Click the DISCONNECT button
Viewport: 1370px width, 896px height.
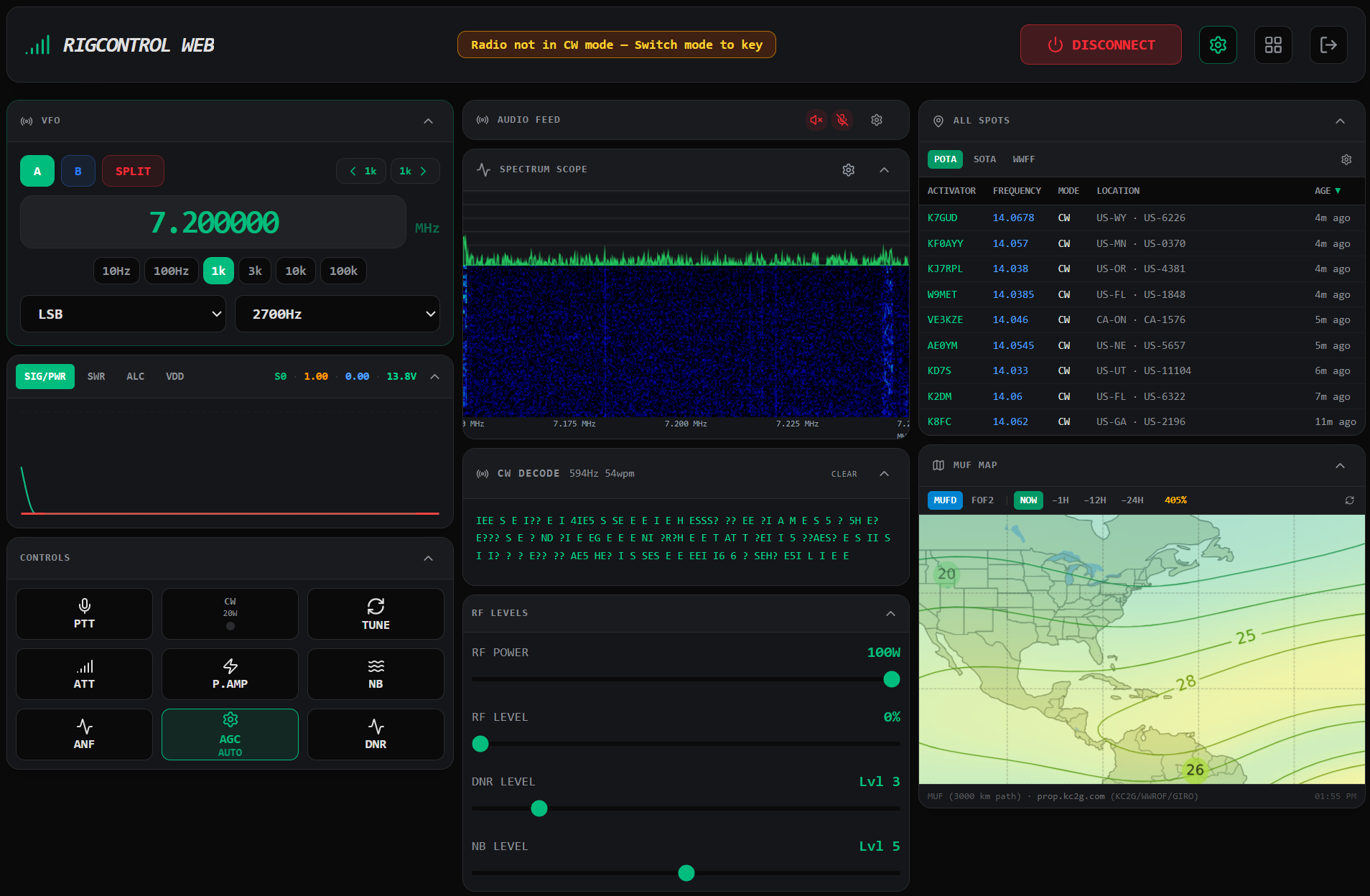point(1101,45)
